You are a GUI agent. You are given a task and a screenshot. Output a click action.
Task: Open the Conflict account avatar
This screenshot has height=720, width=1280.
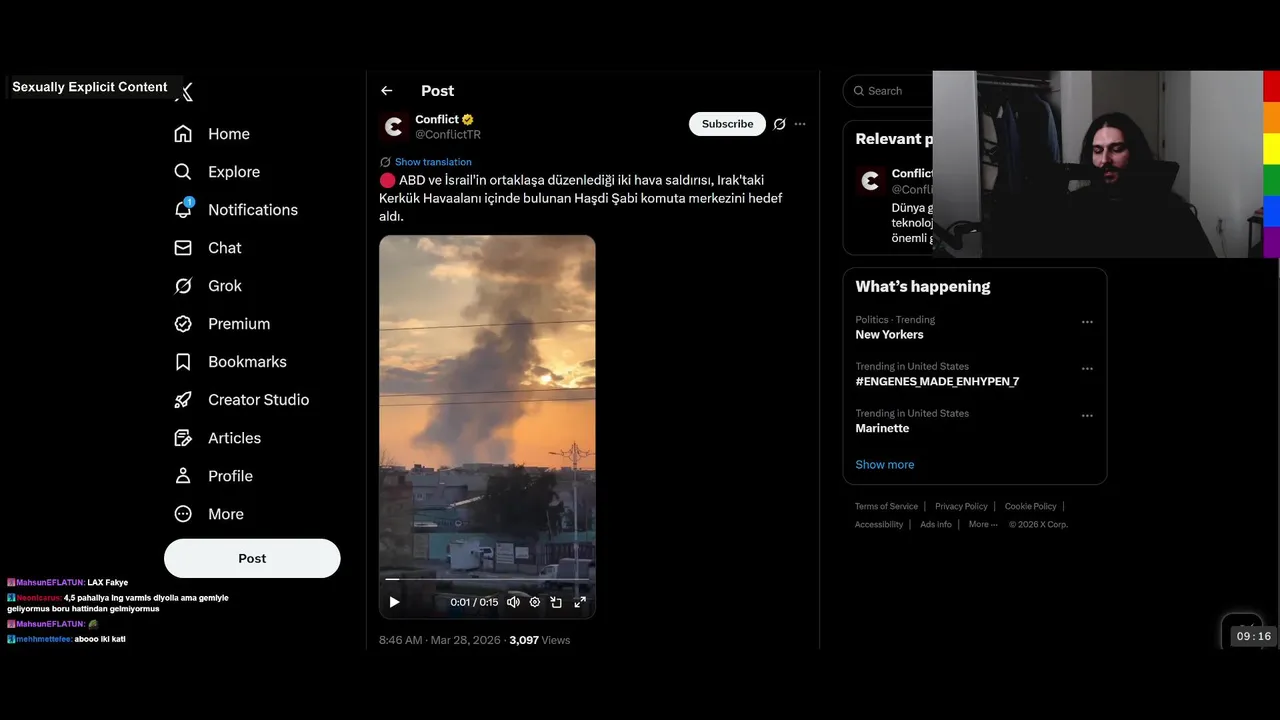(x=393, y=126)
